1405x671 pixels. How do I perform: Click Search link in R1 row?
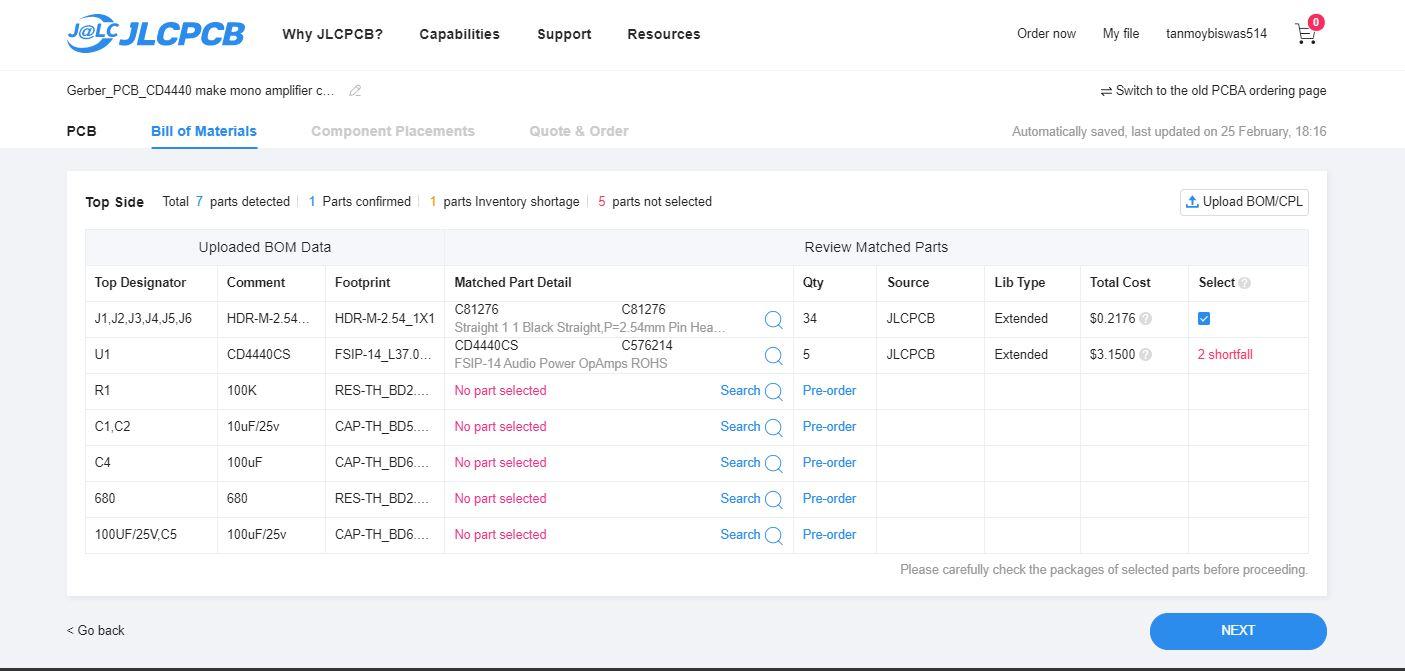(x=740, y=391)
